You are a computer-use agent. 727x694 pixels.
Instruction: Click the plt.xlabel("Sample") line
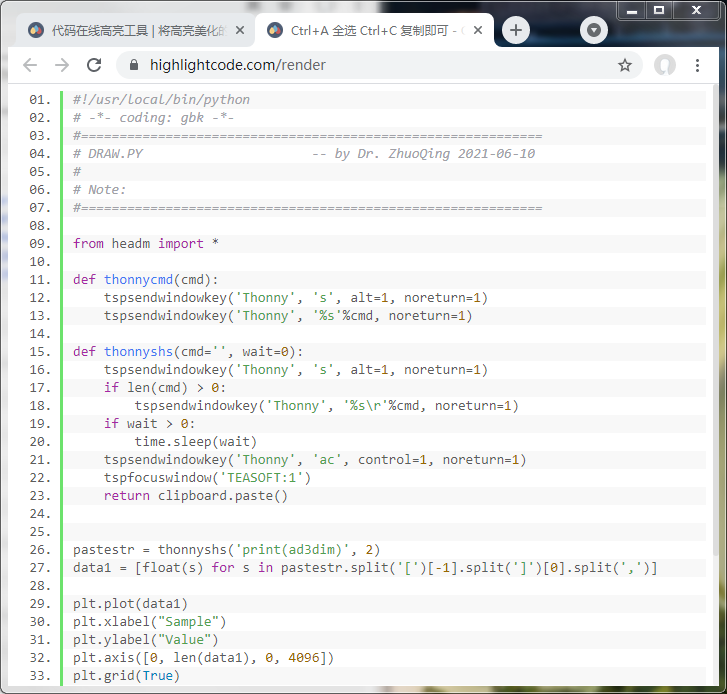click(x=149, y=622)
